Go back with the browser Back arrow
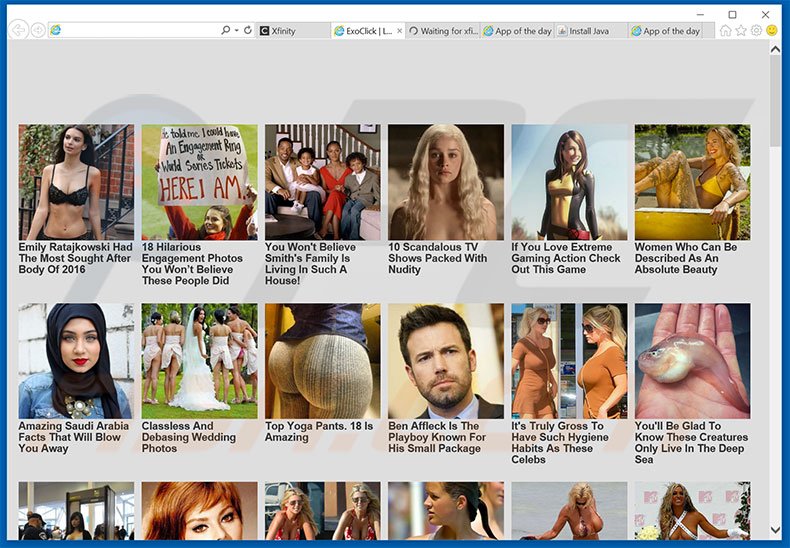Image resolution: width=790 pixels, height=548 pixels. (18, 30)
